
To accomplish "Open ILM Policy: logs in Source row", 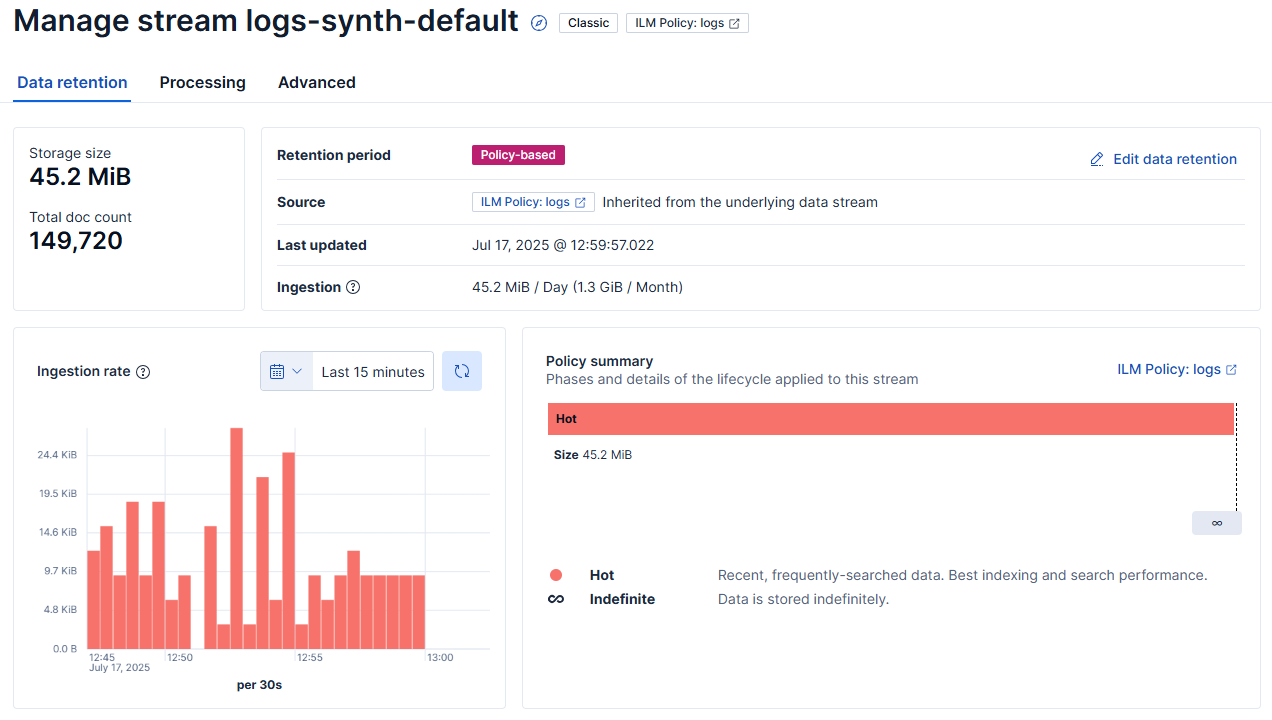I will 533,202.
